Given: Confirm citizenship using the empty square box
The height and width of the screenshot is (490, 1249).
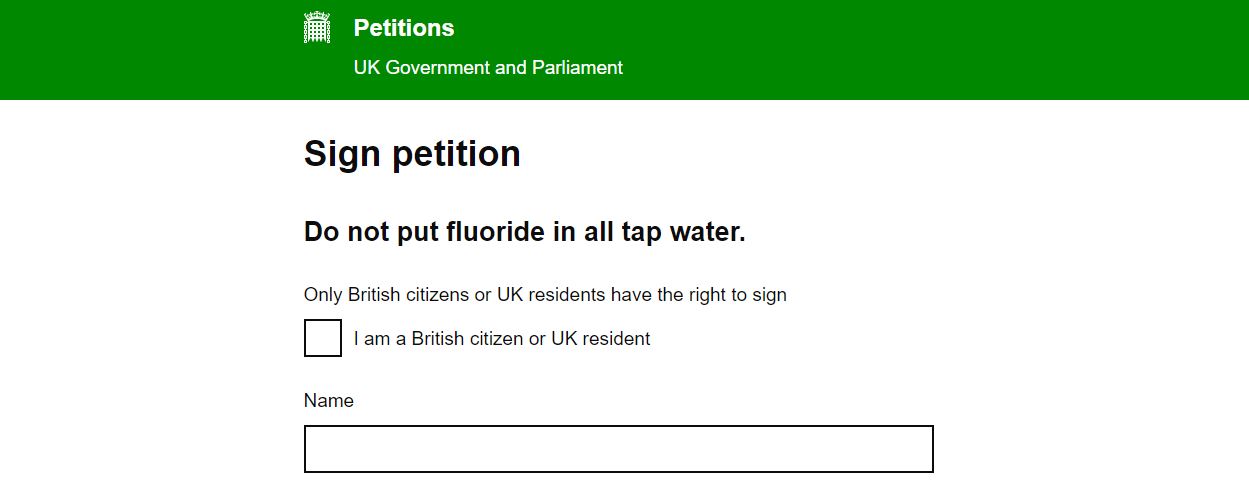Looking at the screenshot, I should [x=323, y=338].
